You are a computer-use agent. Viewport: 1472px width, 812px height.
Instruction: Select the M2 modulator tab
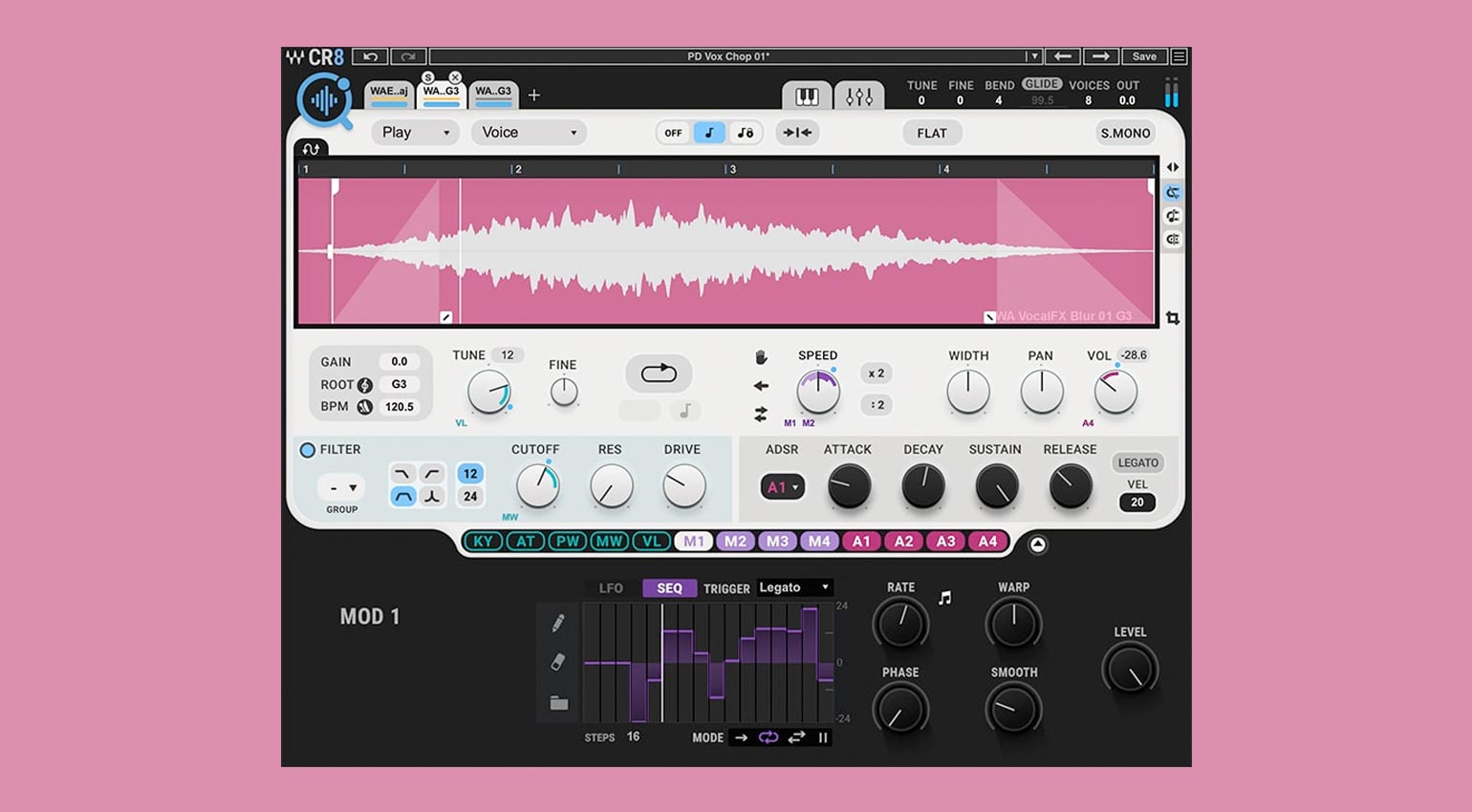click(x=735, y=542)
